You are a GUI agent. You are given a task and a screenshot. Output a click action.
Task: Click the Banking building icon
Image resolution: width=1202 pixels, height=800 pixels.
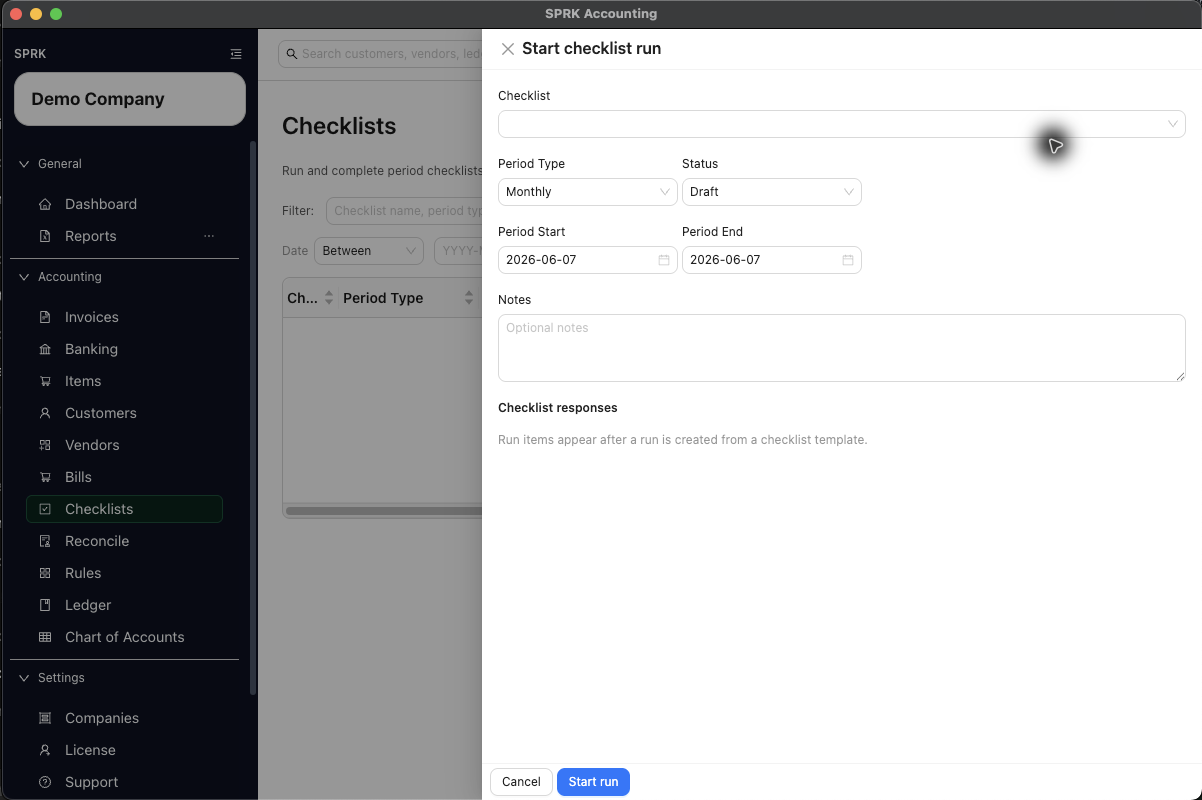(x=45, y=349)
